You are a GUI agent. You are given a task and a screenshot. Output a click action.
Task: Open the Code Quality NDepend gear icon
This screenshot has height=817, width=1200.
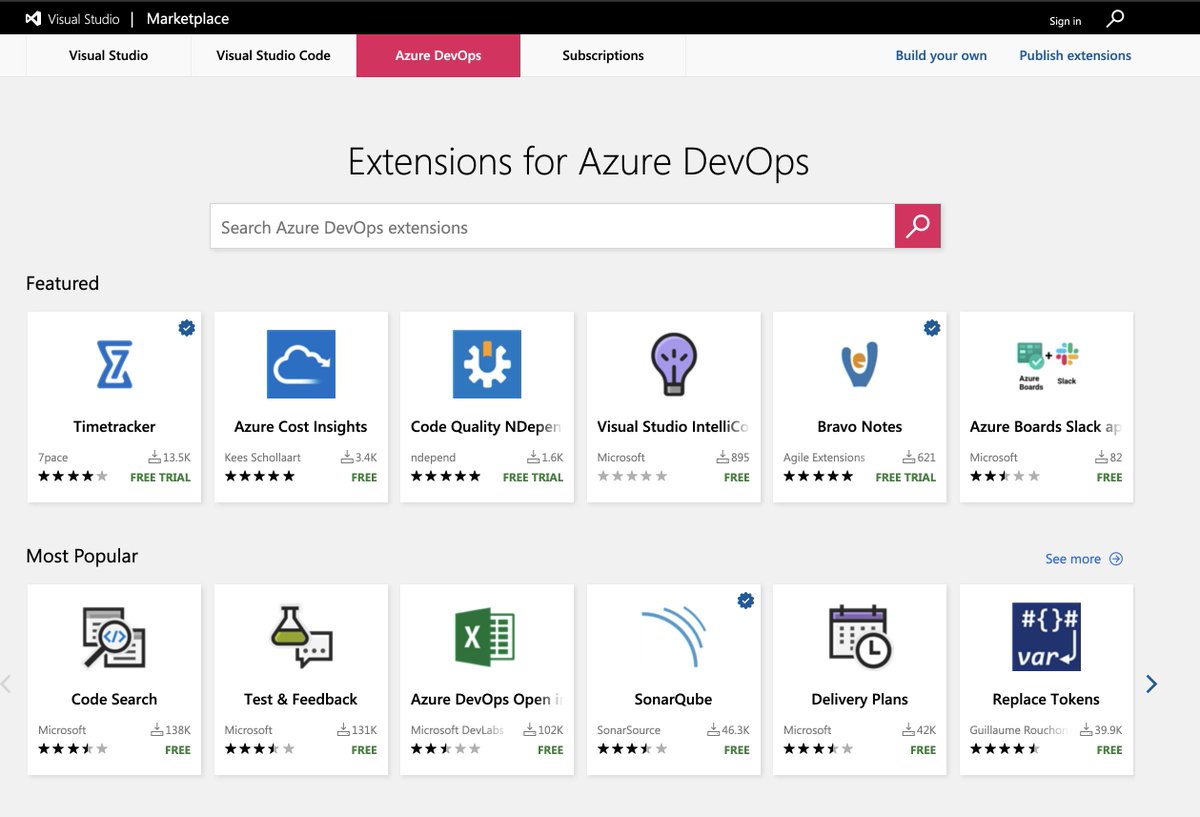[487, 364]
